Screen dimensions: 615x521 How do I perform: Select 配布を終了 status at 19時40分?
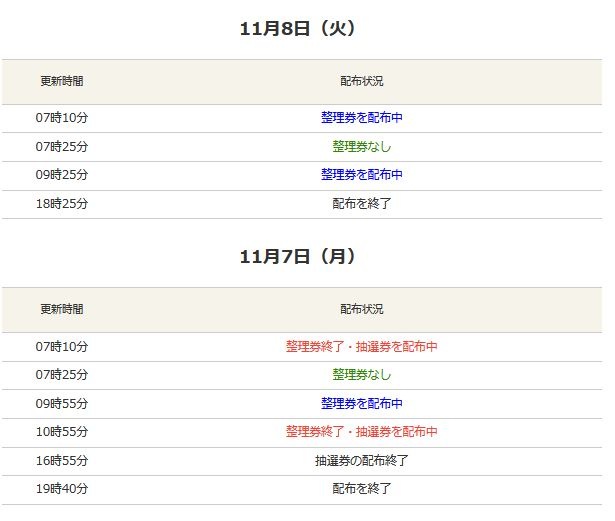pyautogui.click(x=361, y=489)
